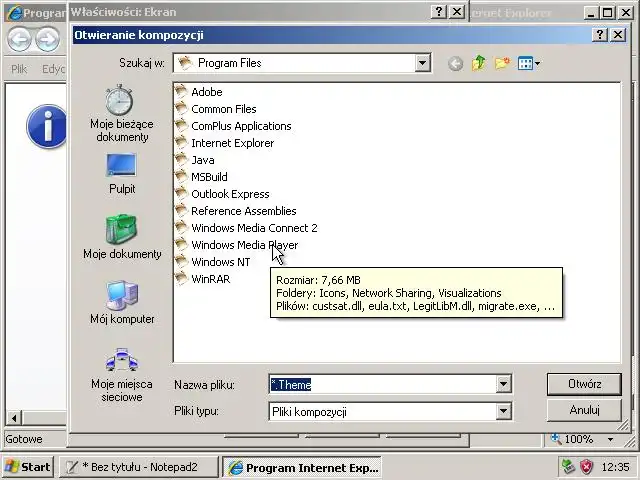Select the Windows NT folder icon

point(181,261)
